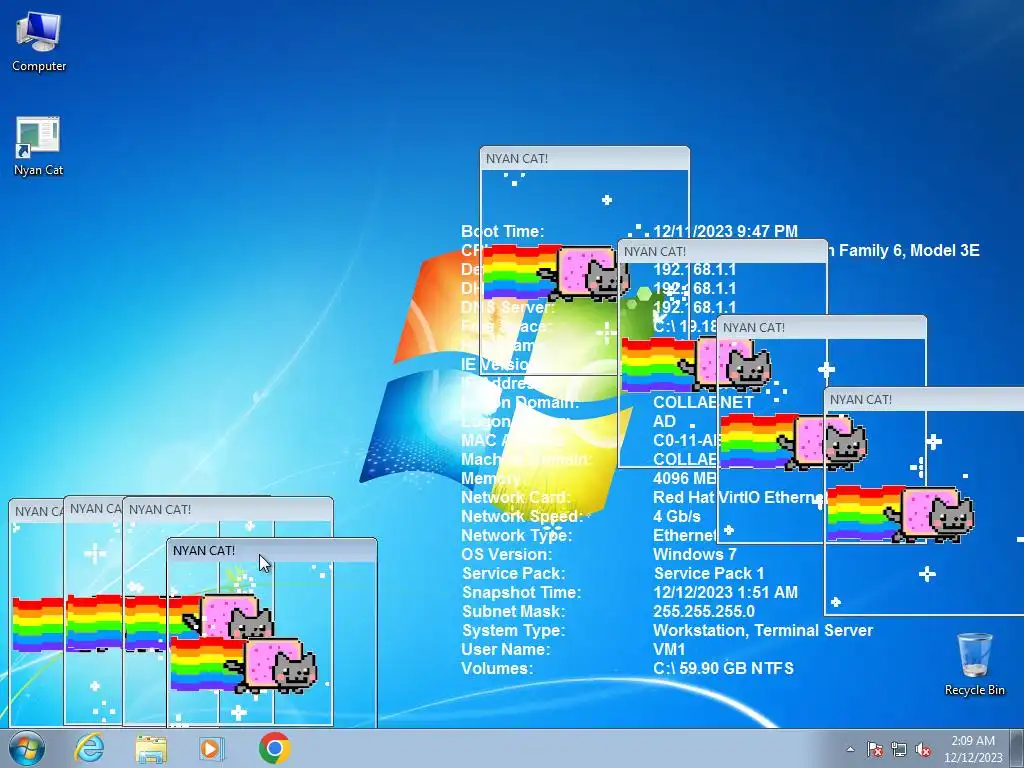Image resolution: width=1024 pixels, height=768 pixels.
Task: Select the Computer desktop icon
Action: [x=39, y=42]
